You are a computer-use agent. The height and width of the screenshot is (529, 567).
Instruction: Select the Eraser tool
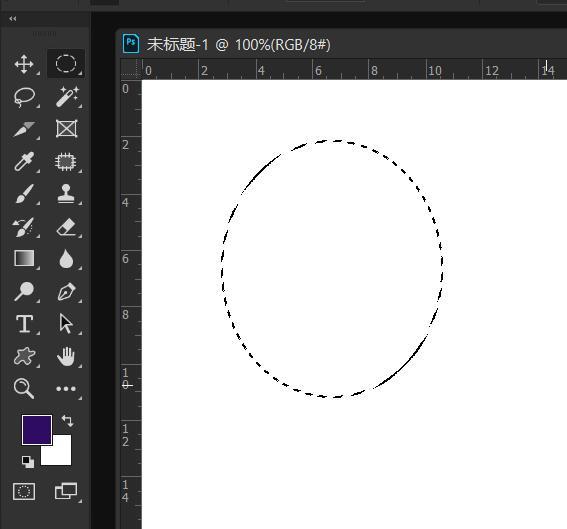67,227
